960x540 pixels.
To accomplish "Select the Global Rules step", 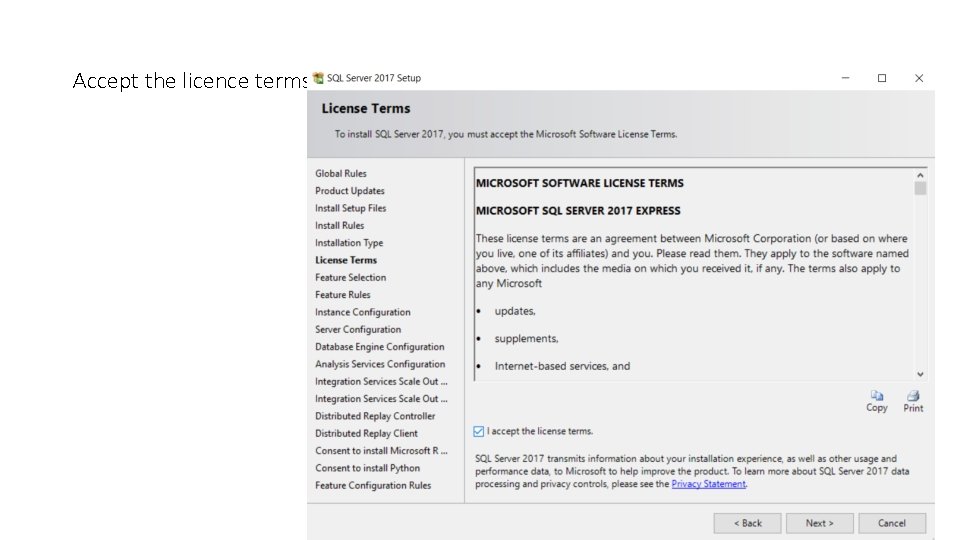I will (x=340, y=173).
